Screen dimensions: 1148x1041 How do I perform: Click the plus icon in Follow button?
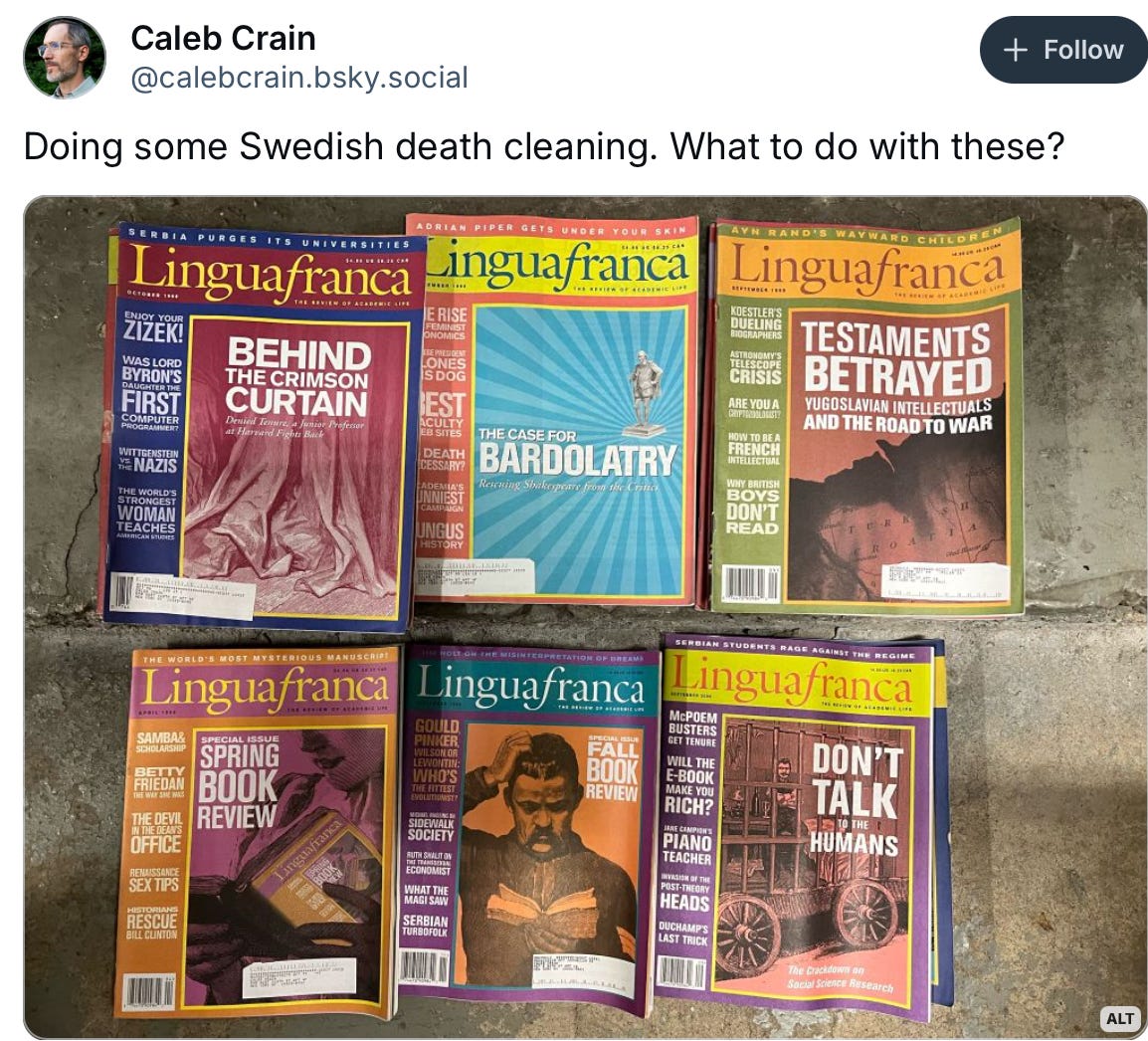click(x=1015, y=50)
